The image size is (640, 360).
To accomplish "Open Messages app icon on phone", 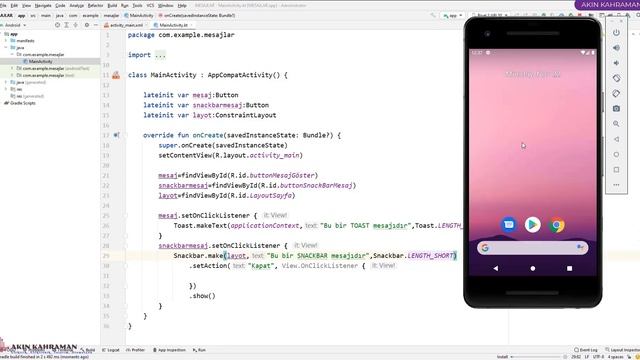I will (508, 225).
